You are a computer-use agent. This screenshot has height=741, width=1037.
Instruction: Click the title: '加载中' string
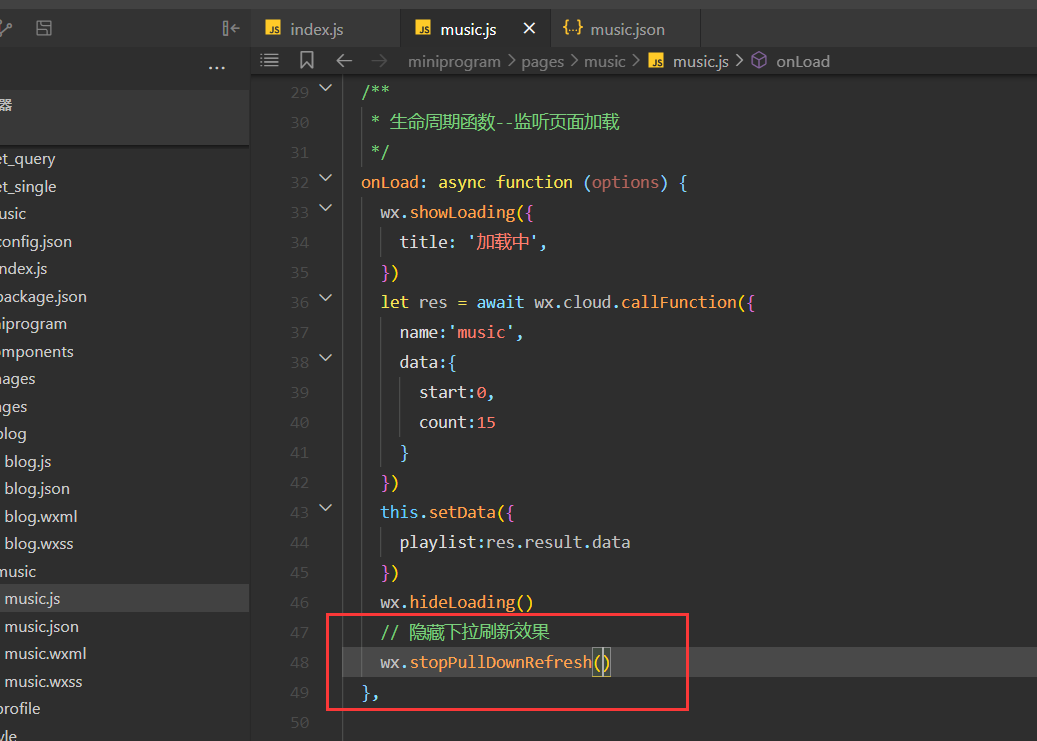(473, 242)
